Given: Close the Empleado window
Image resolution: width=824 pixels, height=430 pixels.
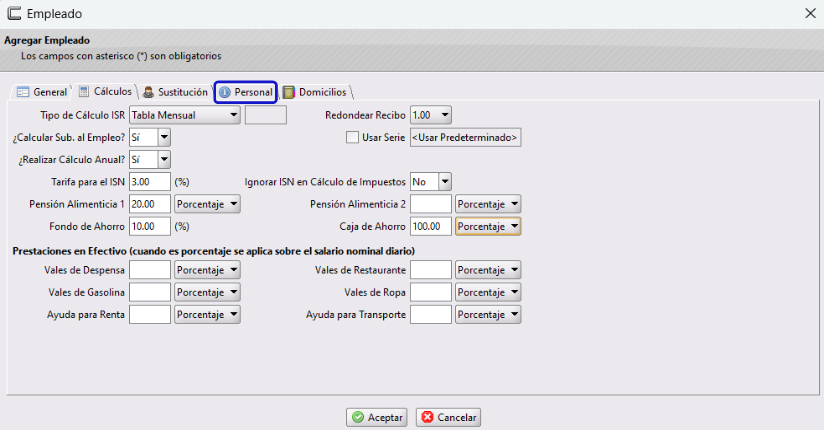Looking at the screenshot, I should pyautogui.click(x=810, y=13).
